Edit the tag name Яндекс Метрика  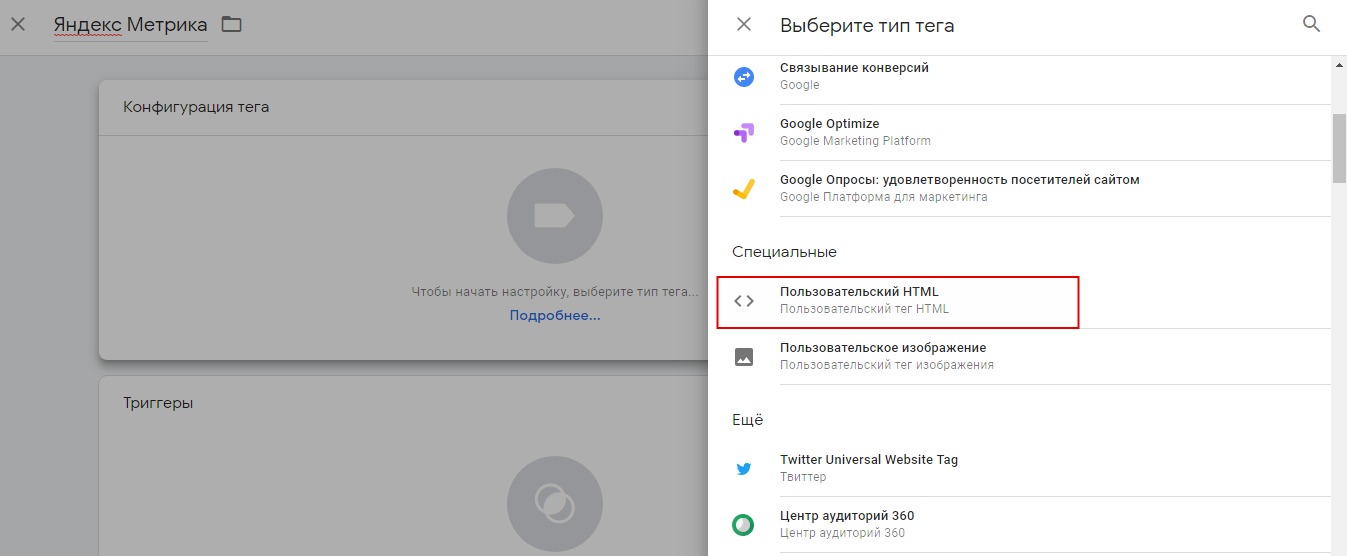[x=130, y=24]
